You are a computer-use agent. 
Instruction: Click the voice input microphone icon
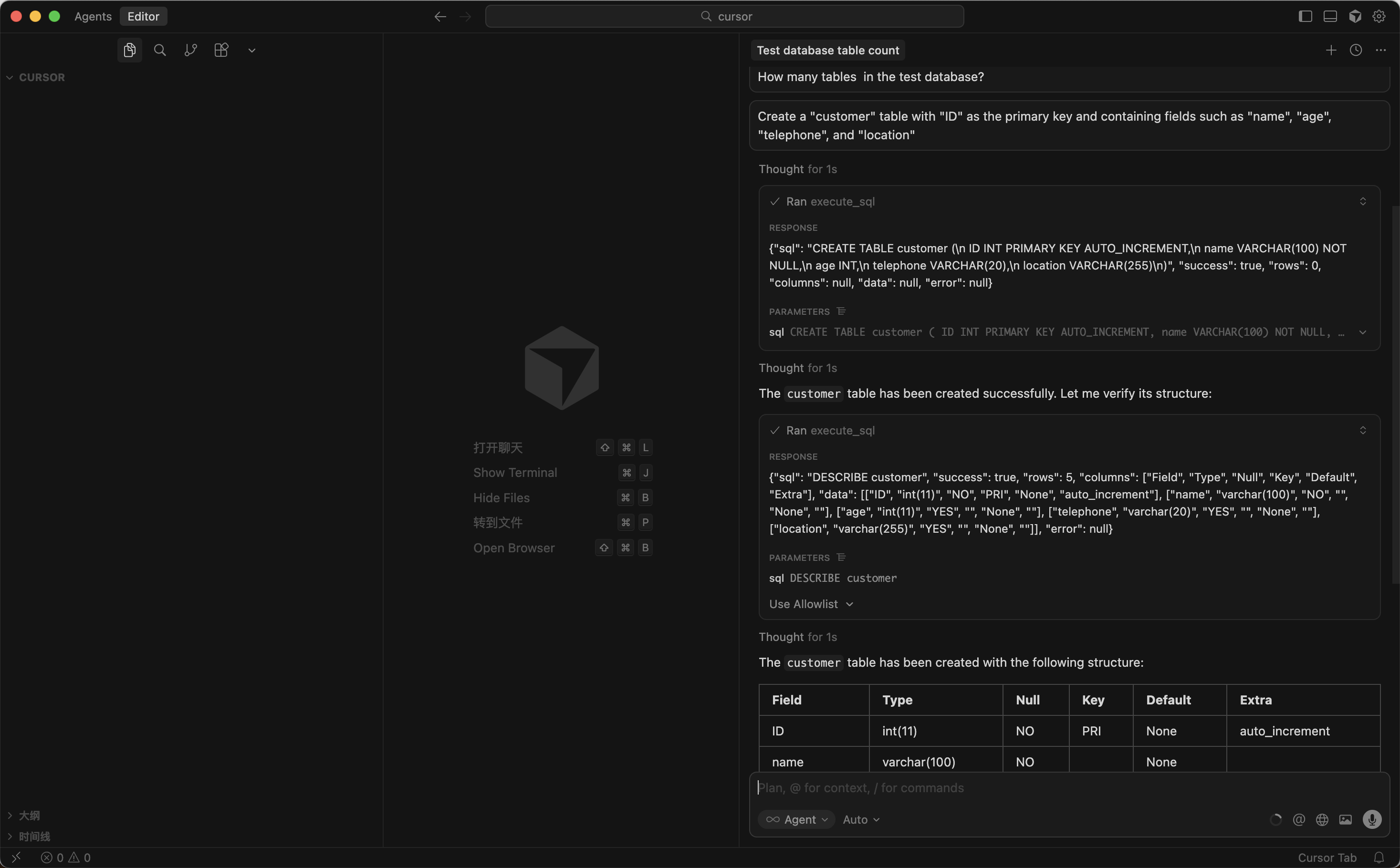(x=1372, y=819)
